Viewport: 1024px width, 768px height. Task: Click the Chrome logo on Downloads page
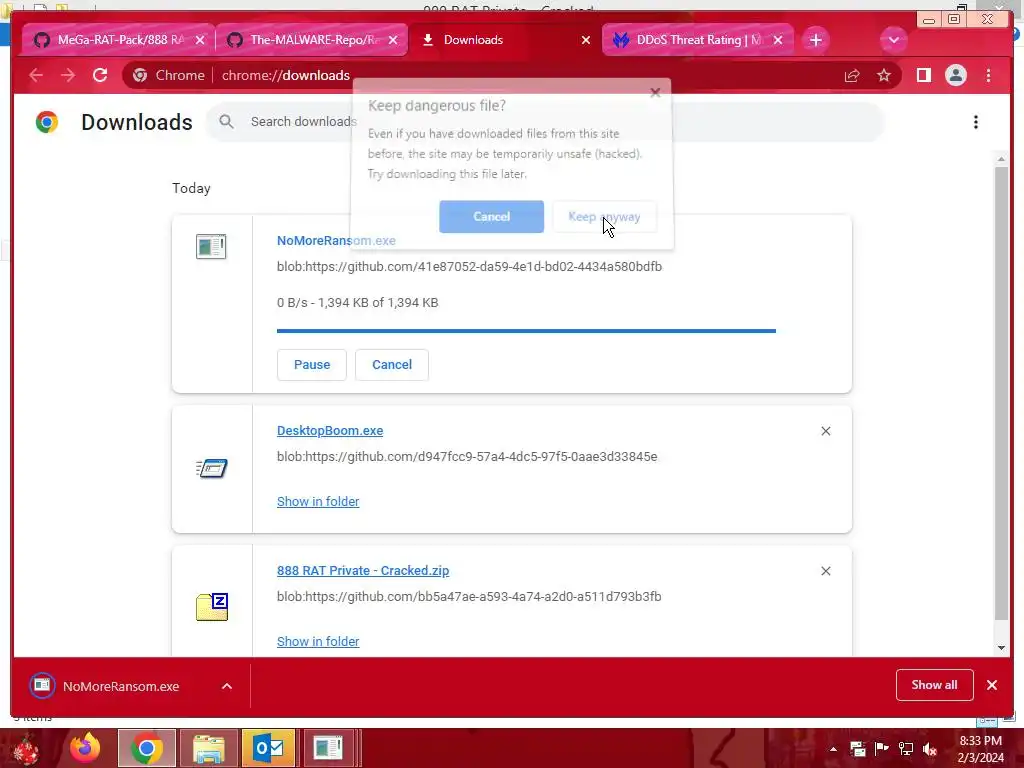(47, 122)
